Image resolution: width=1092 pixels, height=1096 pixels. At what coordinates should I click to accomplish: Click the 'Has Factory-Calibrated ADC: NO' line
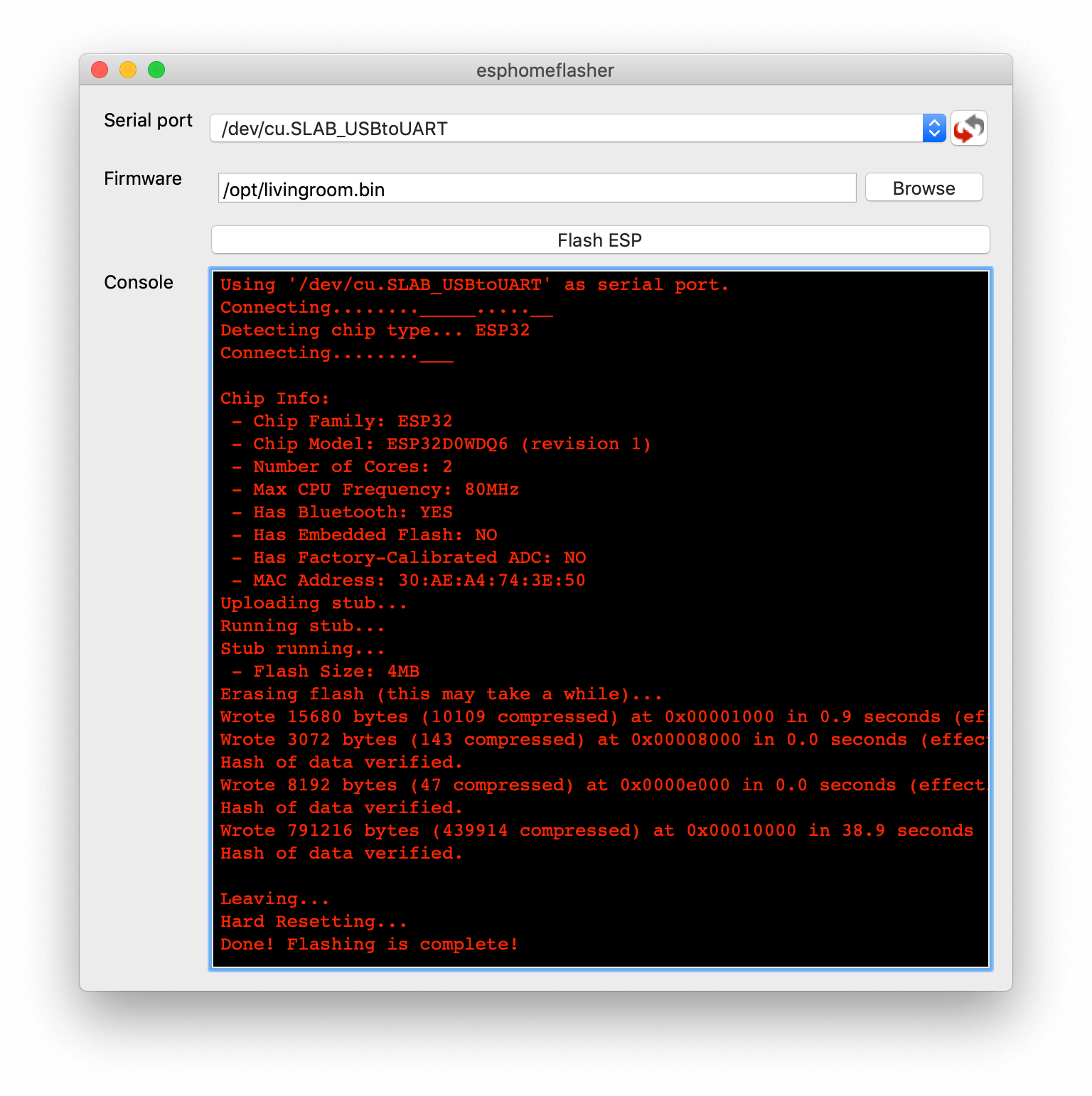pos(409,558)
